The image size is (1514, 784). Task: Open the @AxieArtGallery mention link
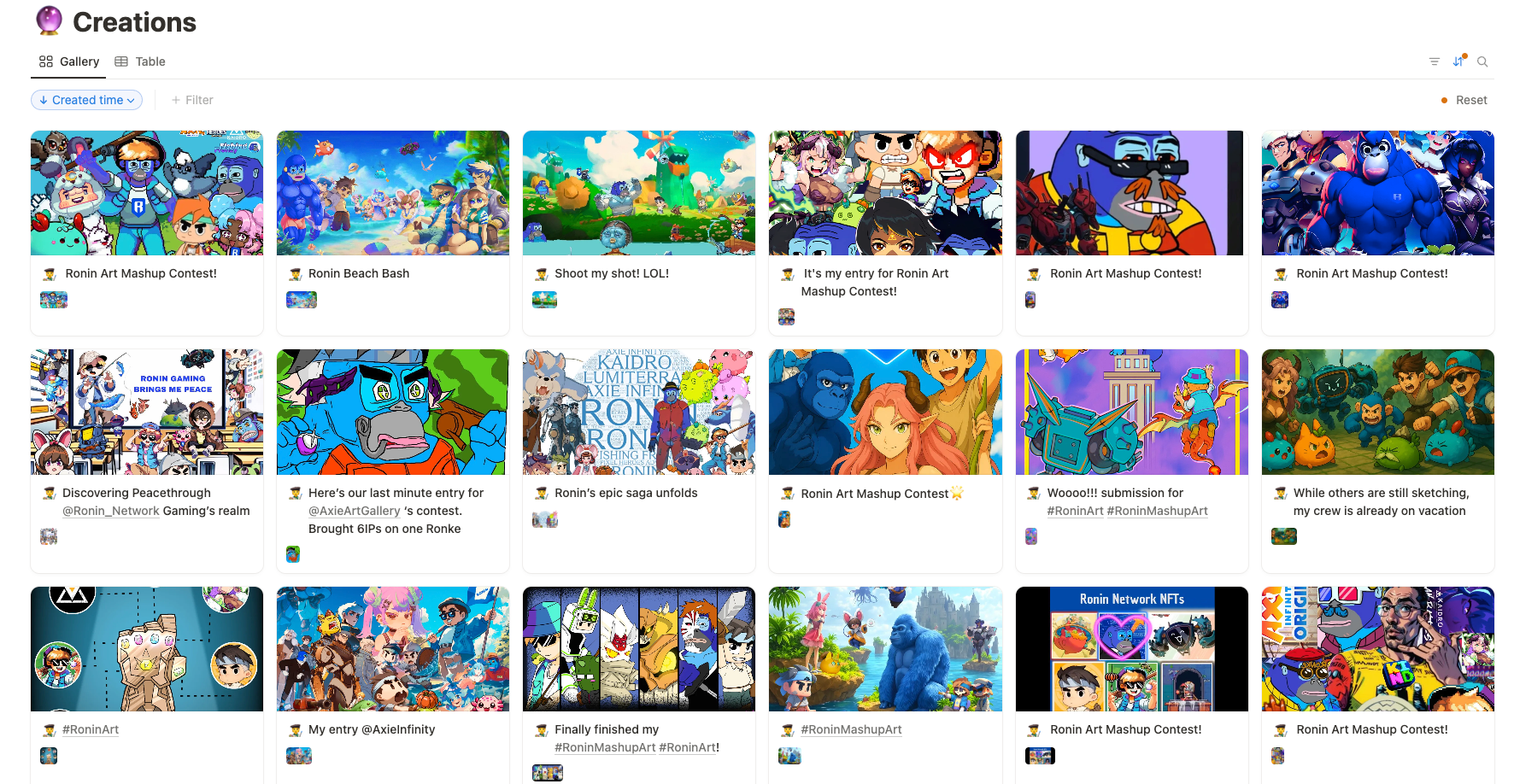click(355, 511)
